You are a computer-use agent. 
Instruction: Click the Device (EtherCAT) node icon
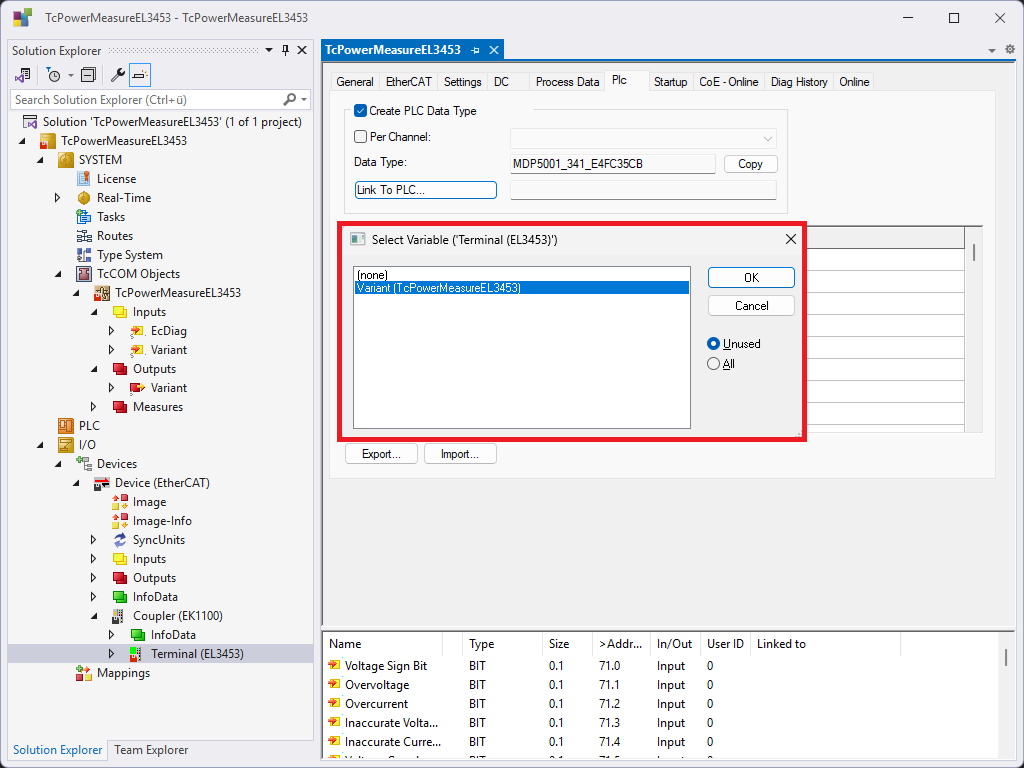(102, 483)
